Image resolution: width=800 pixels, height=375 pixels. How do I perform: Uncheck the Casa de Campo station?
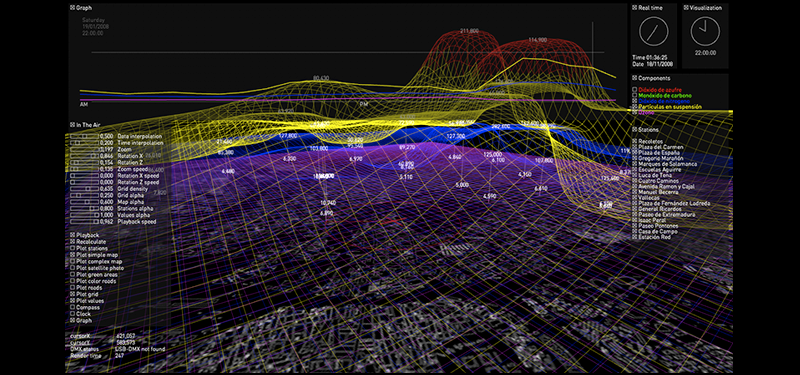coord(635,232)
